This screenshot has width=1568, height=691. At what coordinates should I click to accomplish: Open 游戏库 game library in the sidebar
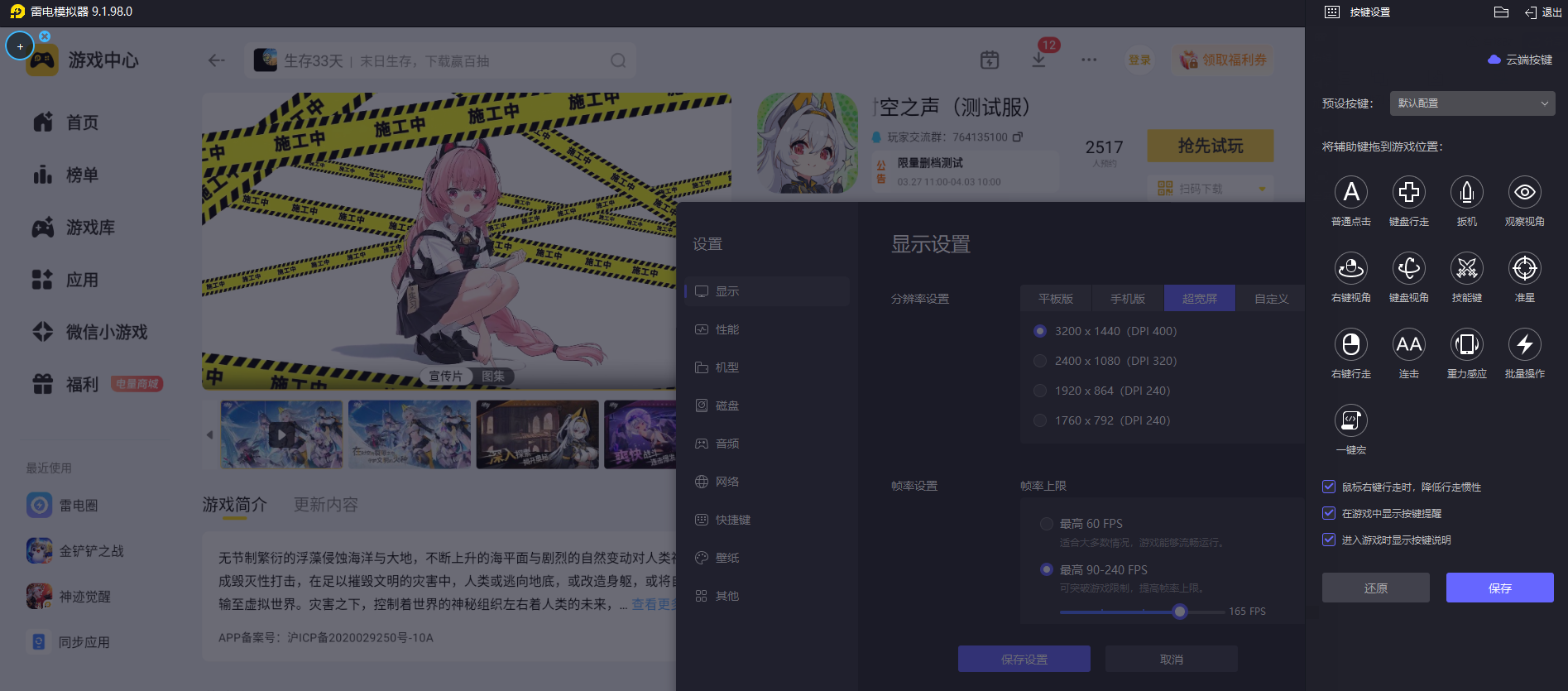[x=74, y=228]
